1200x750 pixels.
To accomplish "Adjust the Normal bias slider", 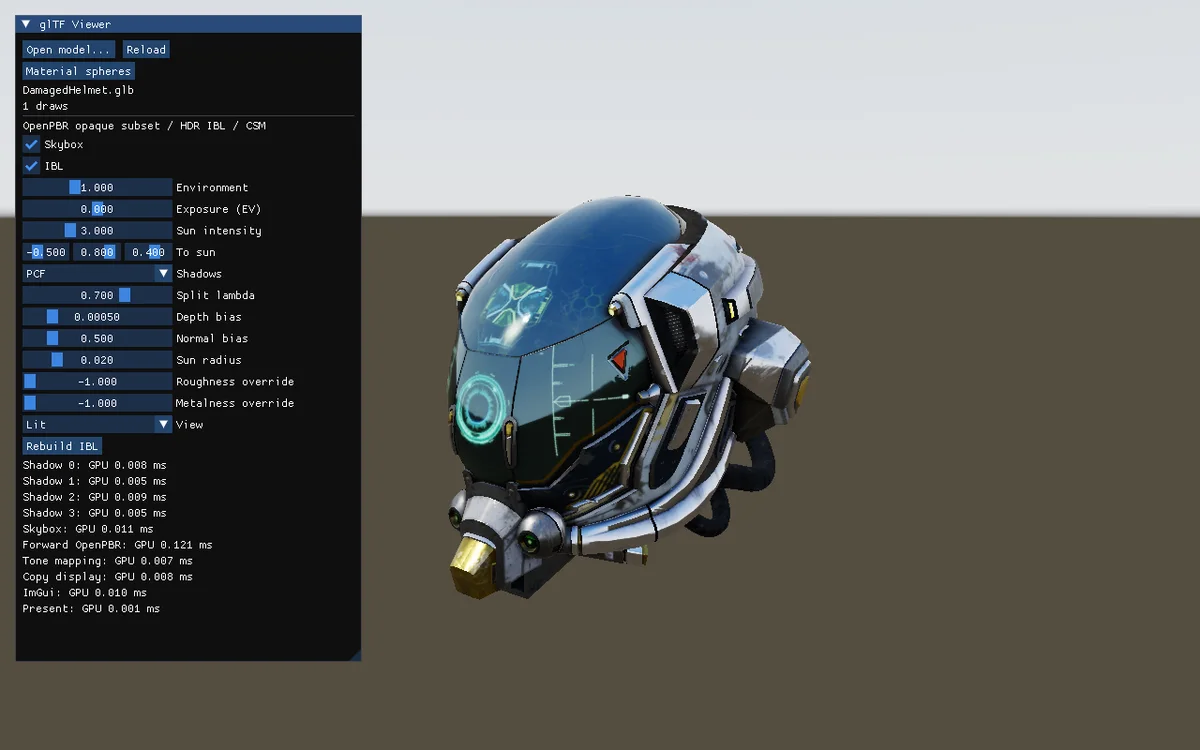I will coord(97,338).
